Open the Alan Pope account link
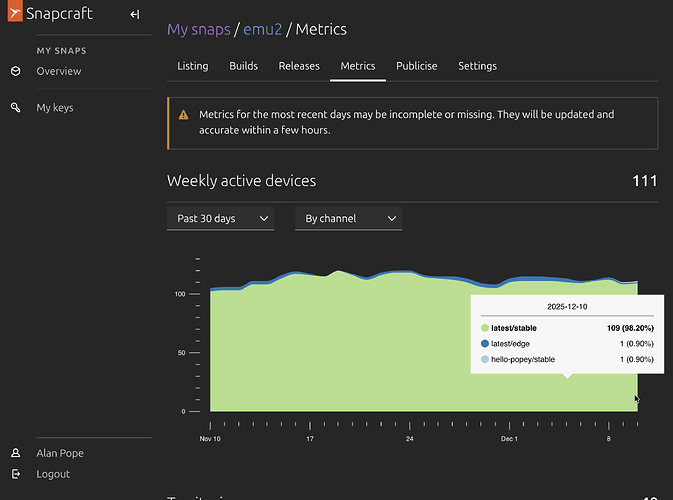673x500 pixels. coord(60,453)
